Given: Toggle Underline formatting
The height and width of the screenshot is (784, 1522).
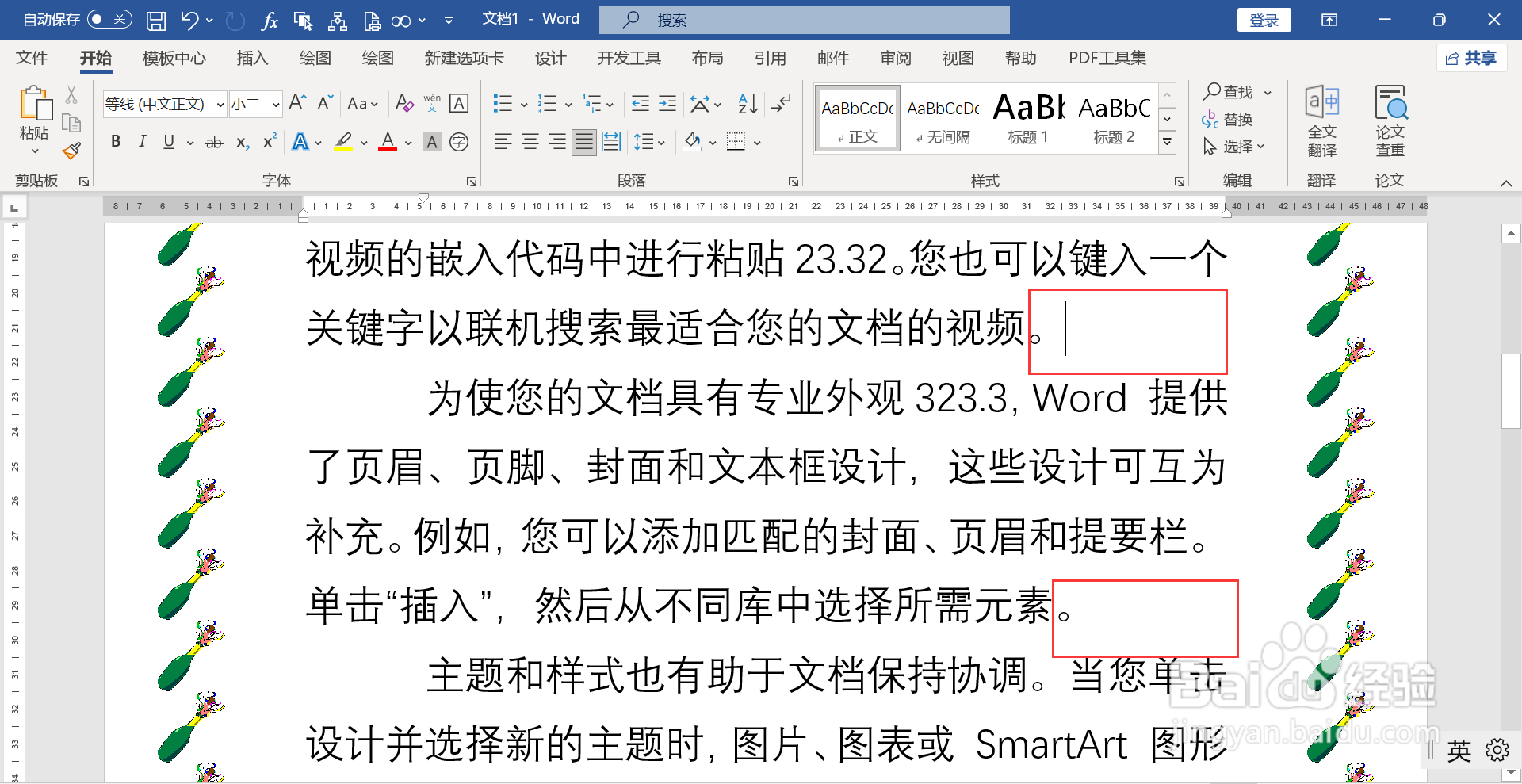Looking at the screenshot, I should [x=169, y=142].
